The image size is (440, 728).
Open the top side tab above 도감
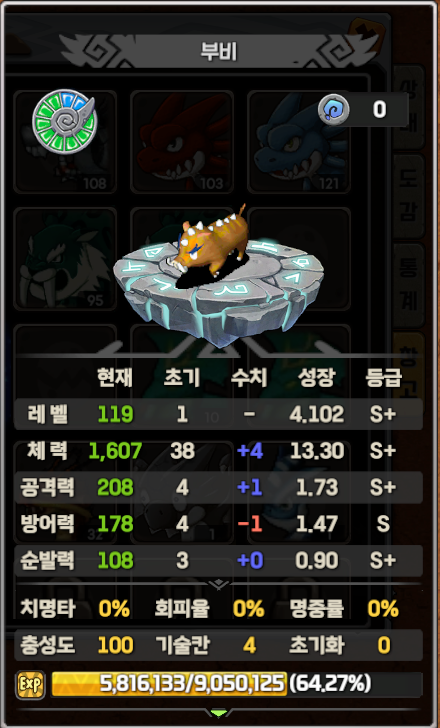tap(409, 107)
